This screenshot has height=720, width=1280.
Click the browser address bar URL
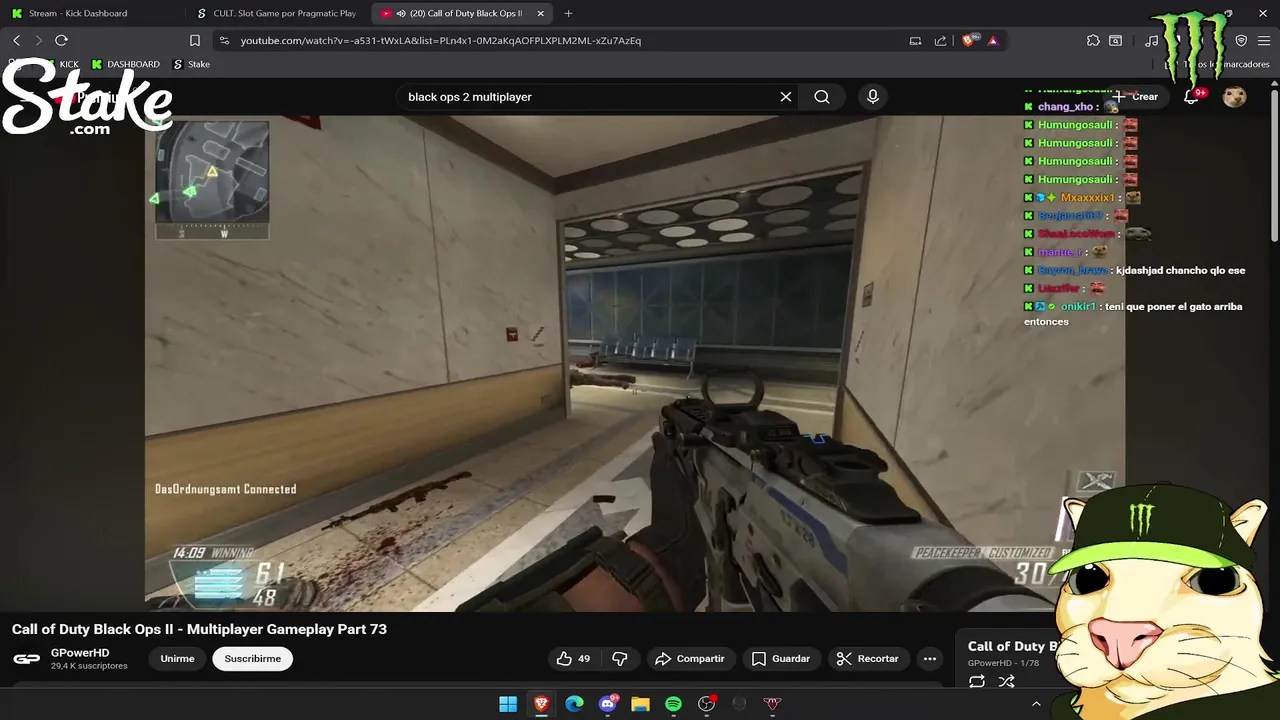click(440, 40)
